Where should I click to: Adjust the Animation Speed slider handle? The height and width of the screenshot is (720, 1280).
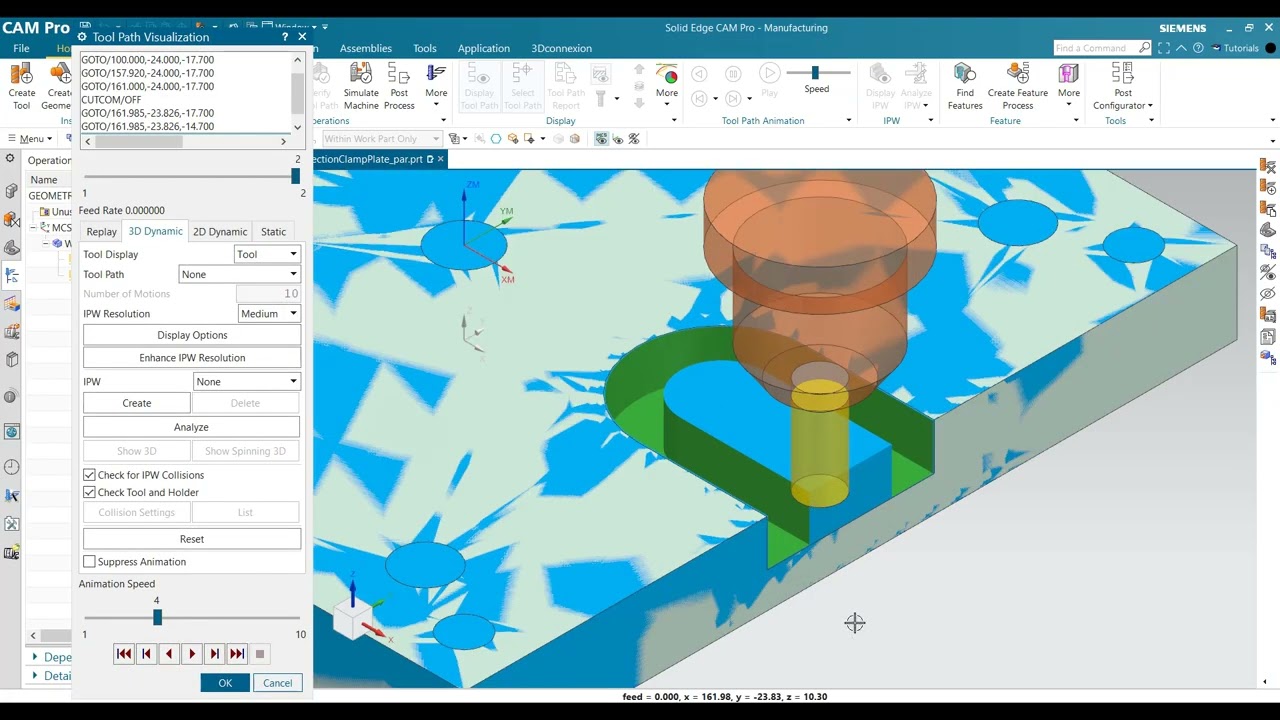157,618
